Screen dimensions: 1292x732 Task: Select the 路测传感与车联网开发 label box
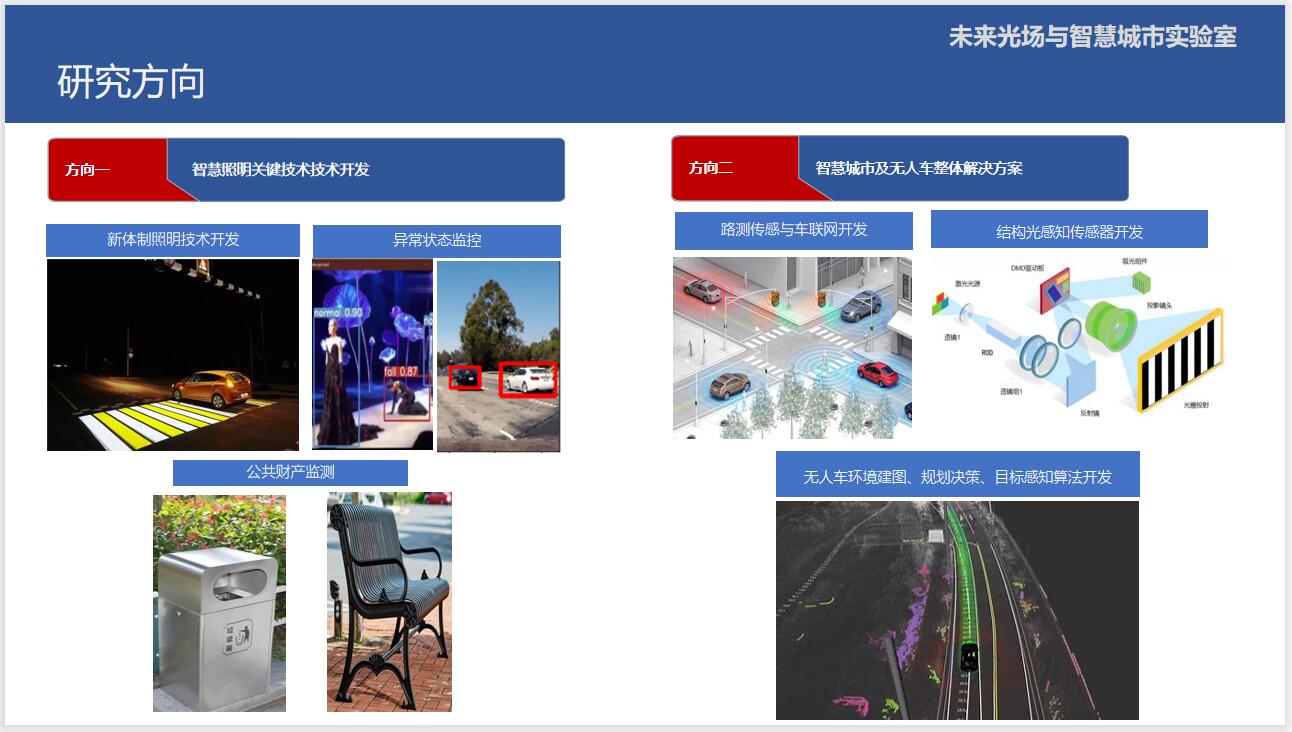click(x=793, y=230)
